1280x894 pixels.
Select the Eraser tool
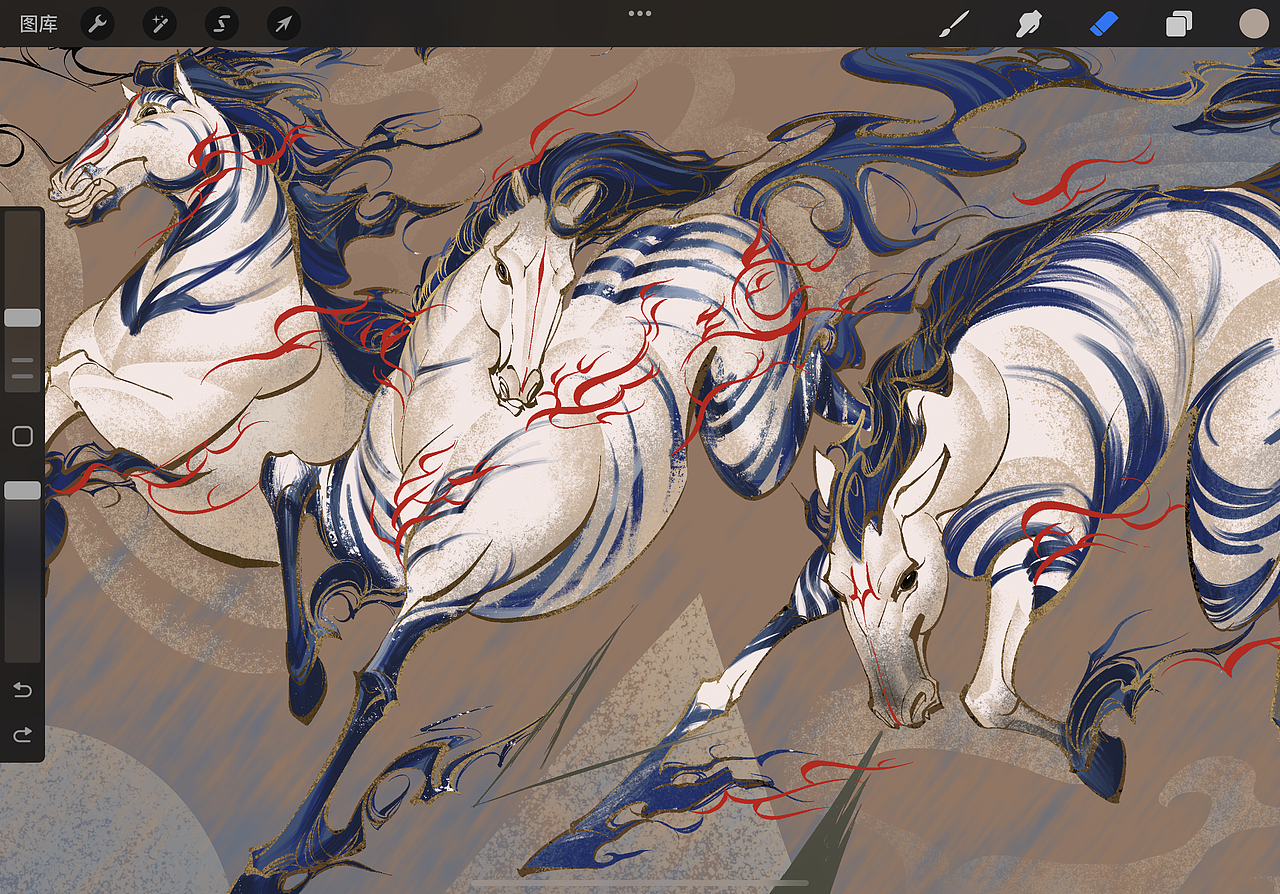pyautogui.click(x=1103, y=24)
